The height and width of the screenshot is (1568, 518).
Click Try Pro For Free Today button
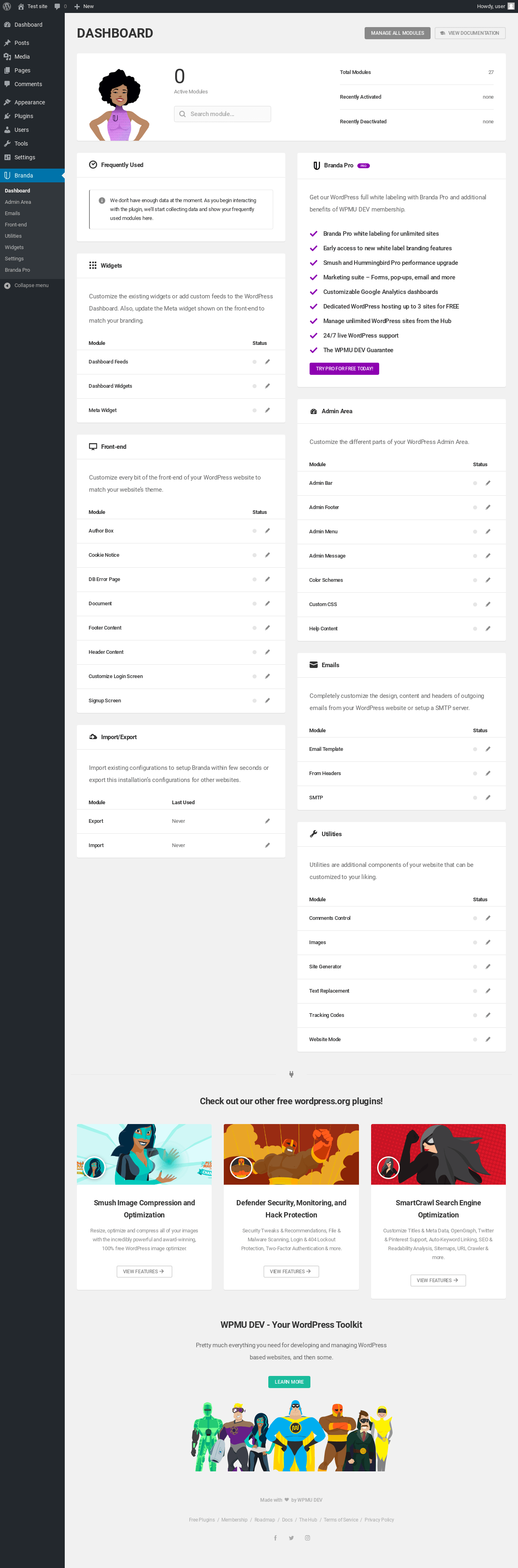tap(344, 369)
